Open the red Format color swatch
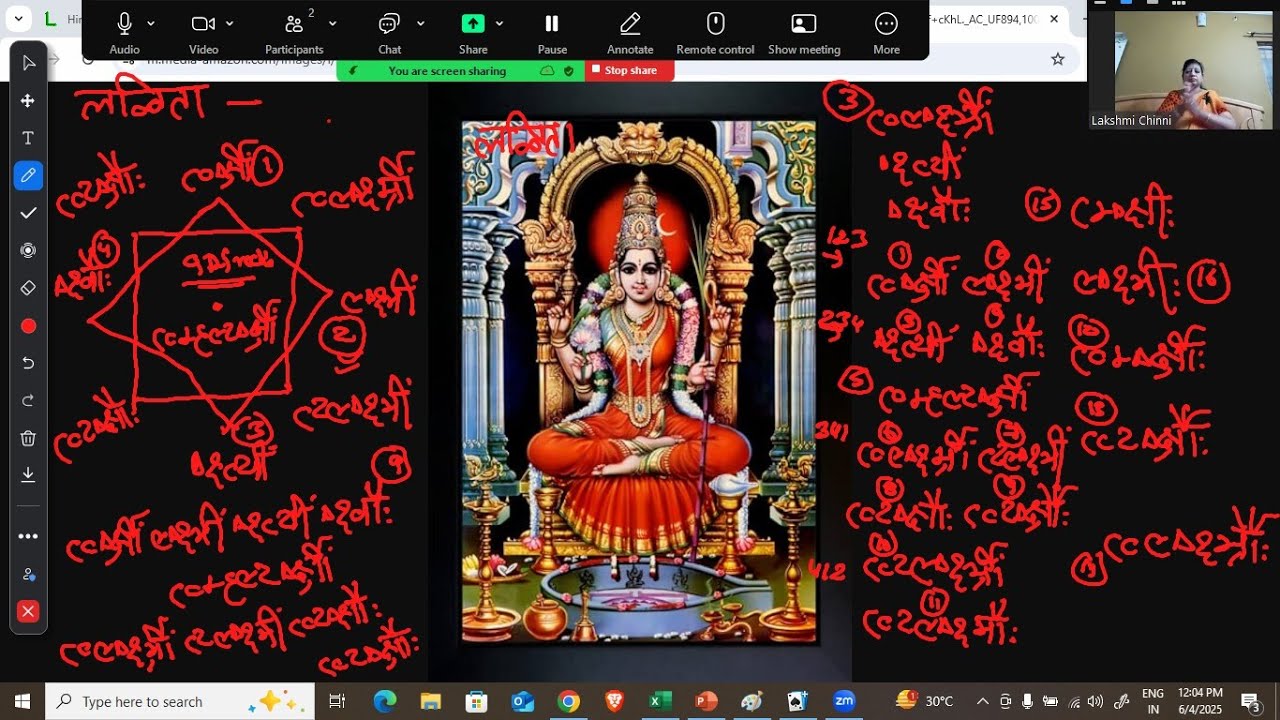This screenshot has height=720, width=1280. (x=28, y=326)
